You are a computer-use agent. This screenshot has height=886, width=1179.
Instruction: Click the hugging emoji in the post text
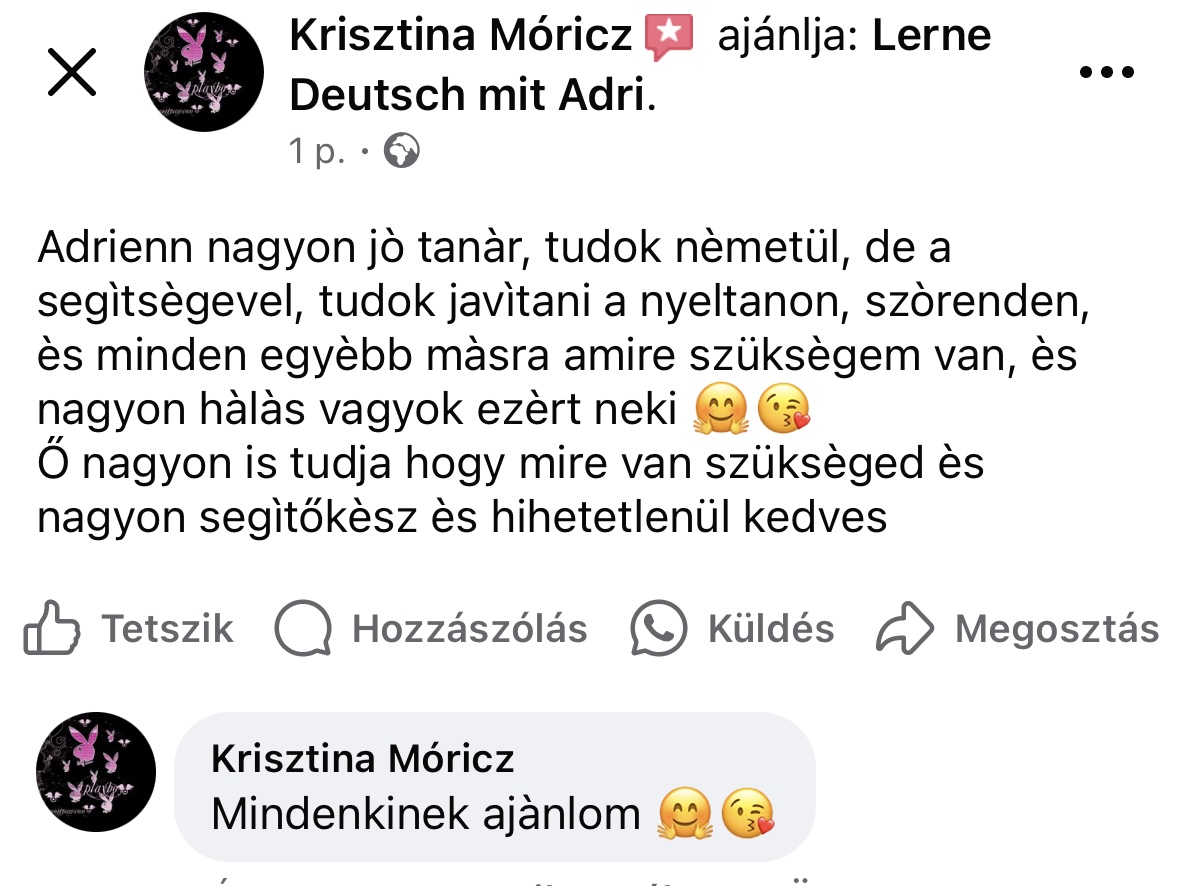tap(716, 412)
